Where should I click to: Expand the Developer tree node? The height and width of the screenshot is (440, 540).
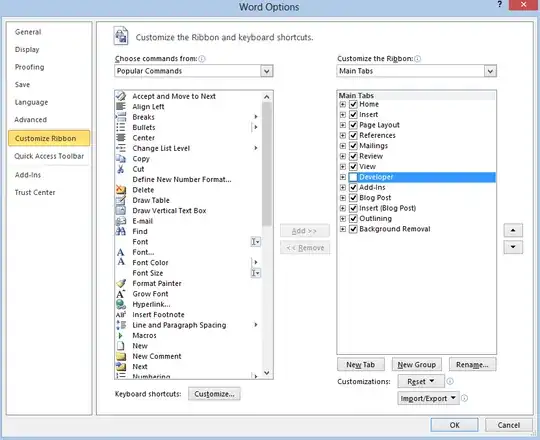pyautogui.click(x=343, y=177)
